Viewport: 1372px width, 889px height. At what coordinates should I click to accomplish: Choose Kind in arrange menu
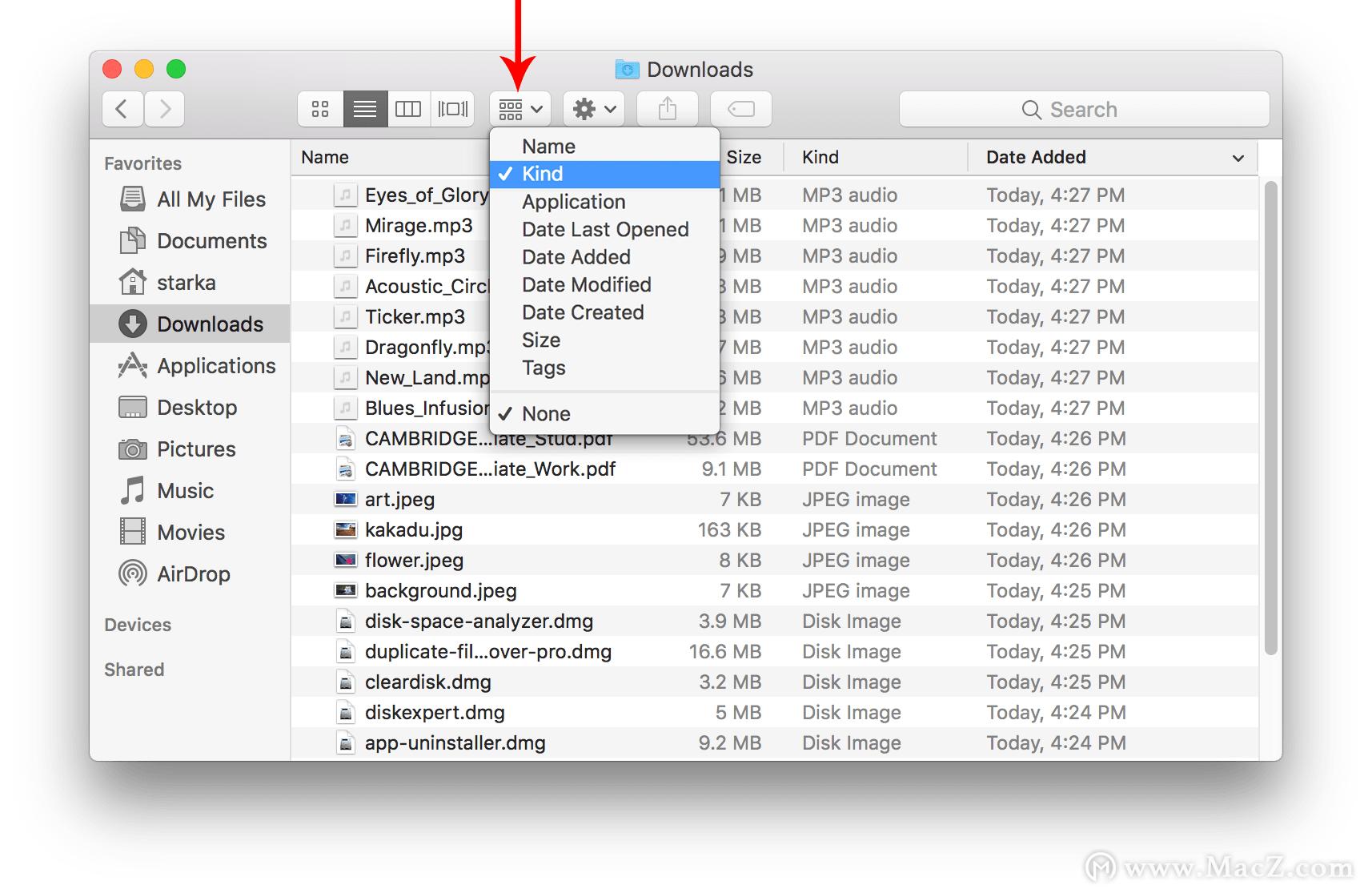604,174
